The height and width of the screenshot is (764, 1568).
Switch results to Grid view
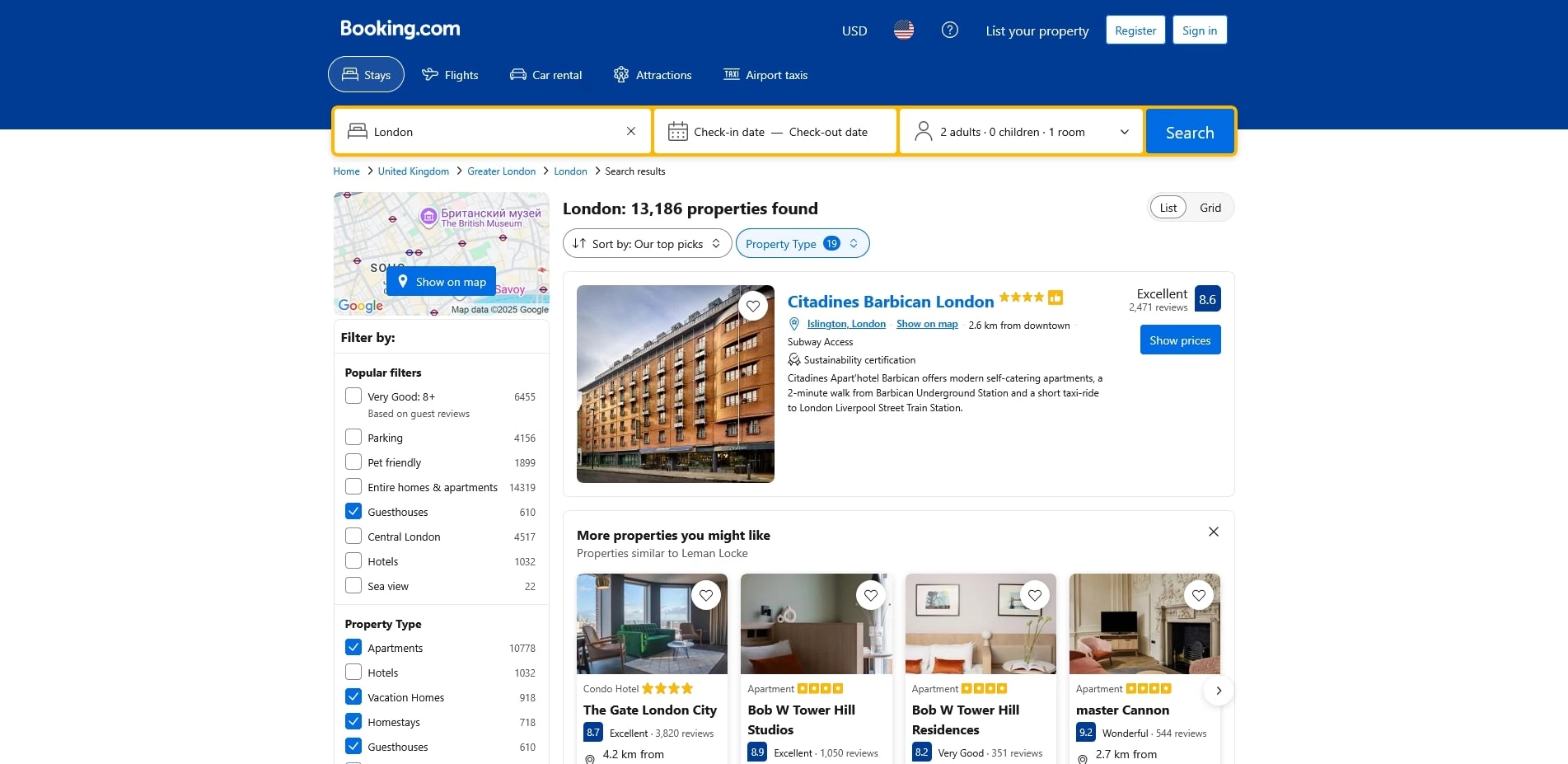pyautogui.click(x=1210, y=207)
